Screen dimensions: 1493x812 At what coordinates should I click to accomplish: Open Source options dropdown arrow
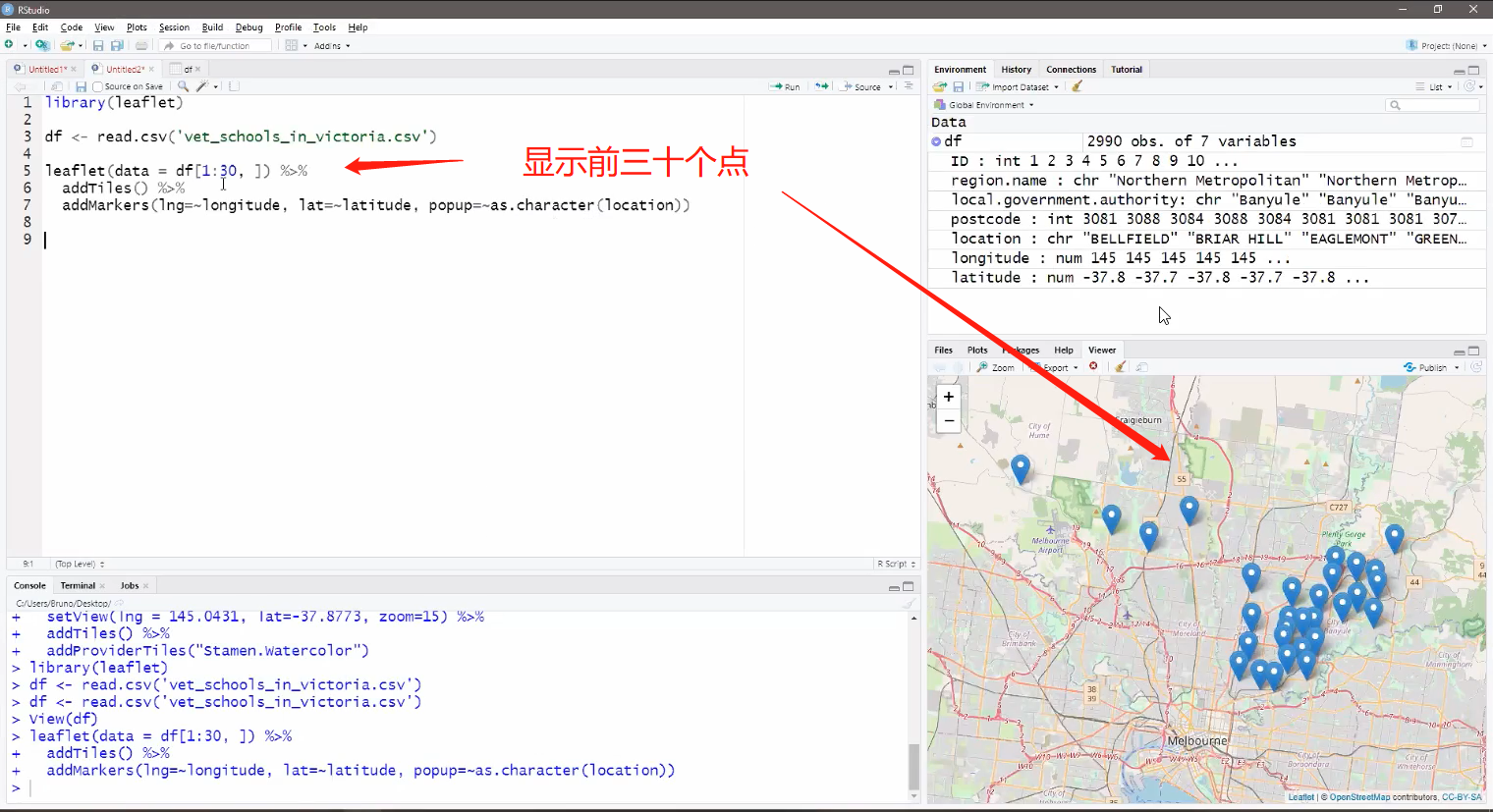(x=891, y=86)
